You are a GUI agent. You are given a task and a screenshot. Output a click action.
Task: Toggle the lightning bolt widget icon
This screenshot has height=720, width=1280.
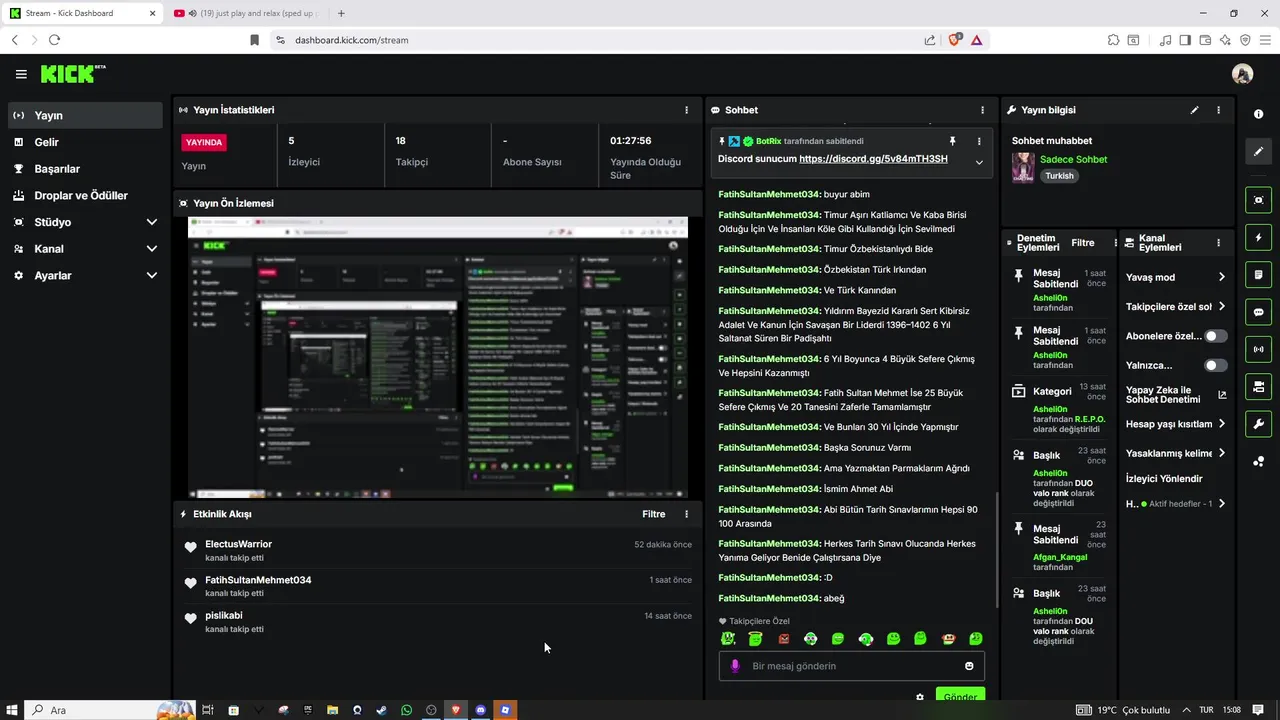pyautogui.click(x=1258, y=237)
